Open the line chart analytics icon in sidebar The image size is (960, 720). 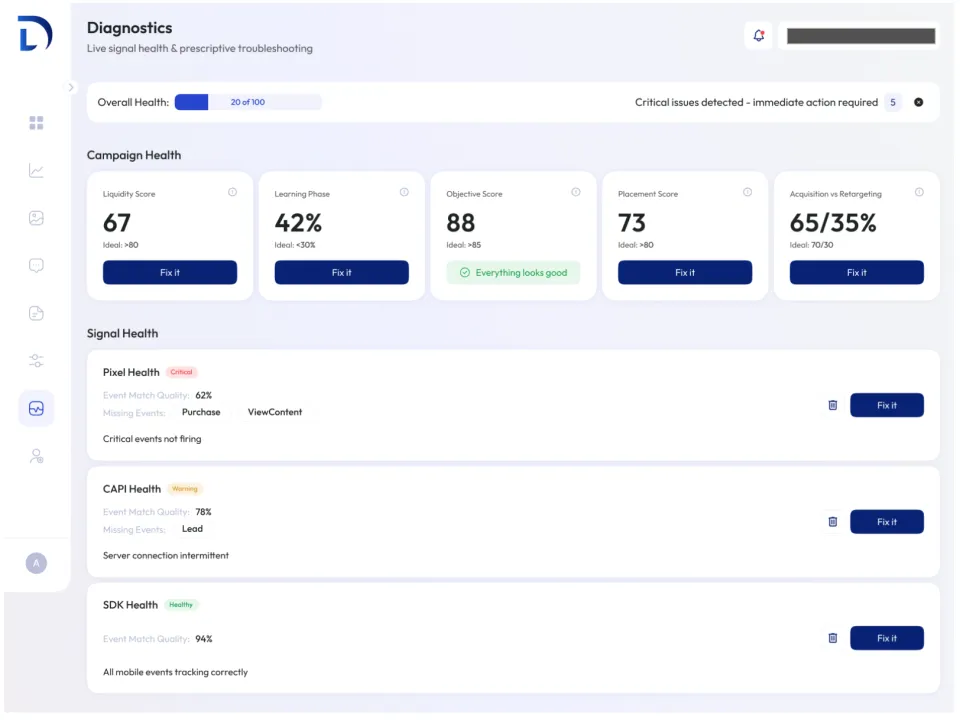click(x=36, y=171)
